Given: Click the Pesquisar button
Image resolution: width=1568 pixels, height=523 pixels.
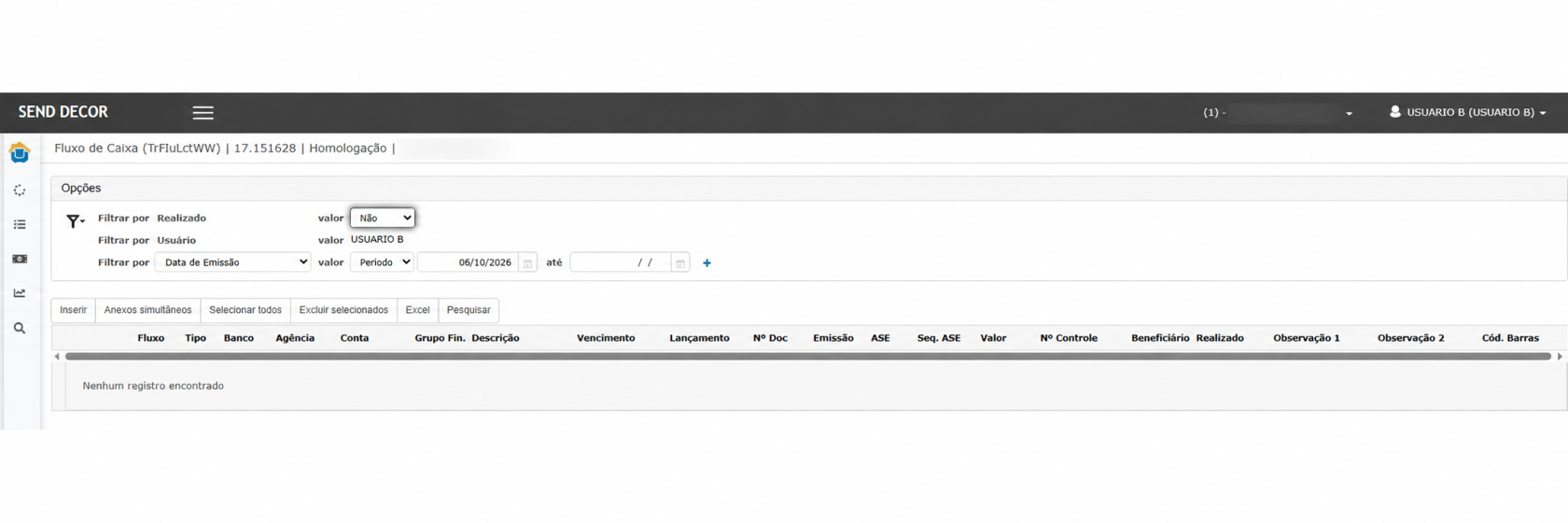Looking at the screenshot, I should coord(469,310).
